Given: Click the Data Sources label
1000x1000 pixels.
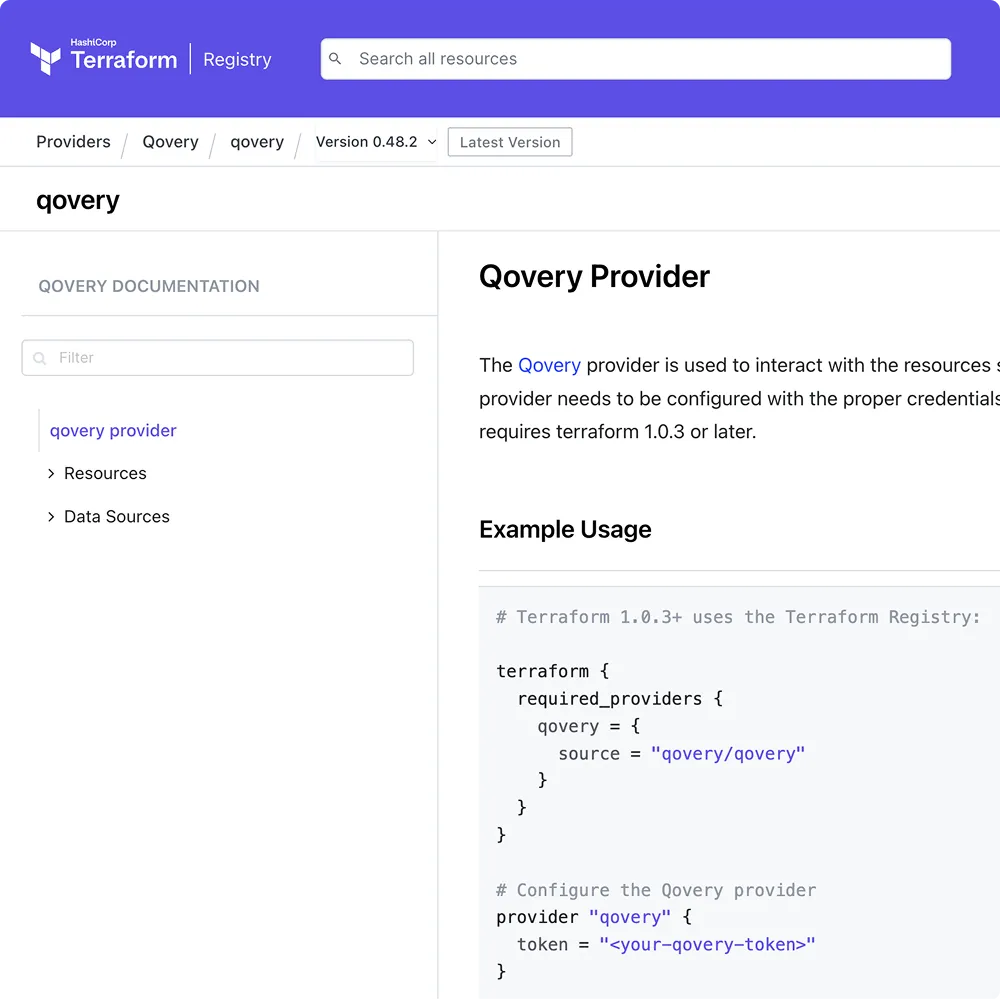Looking at the screenshot, I should (117, 517).
